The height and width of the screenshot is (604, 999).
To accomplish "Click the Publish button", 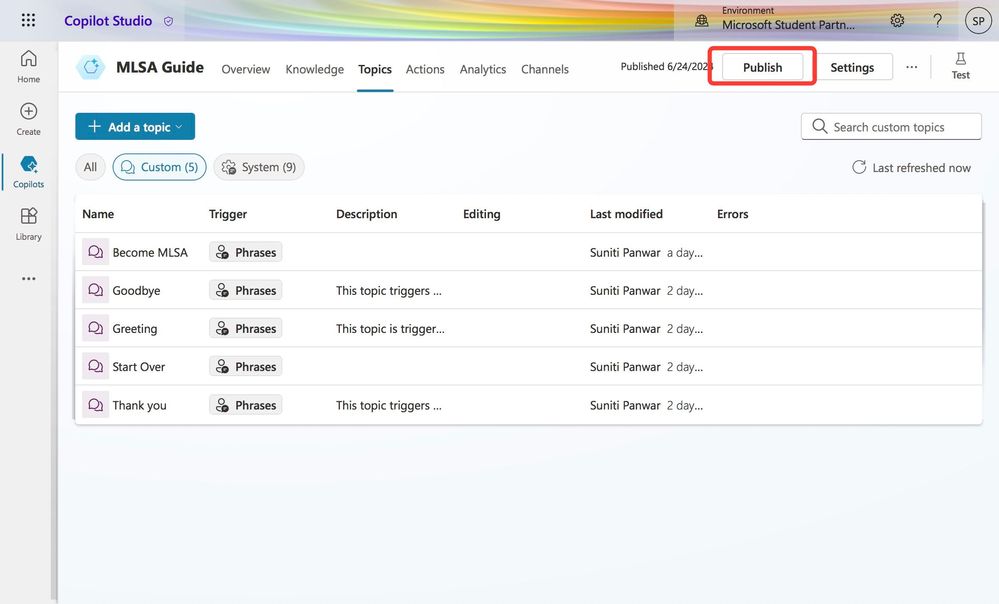I will coord(763,67).
